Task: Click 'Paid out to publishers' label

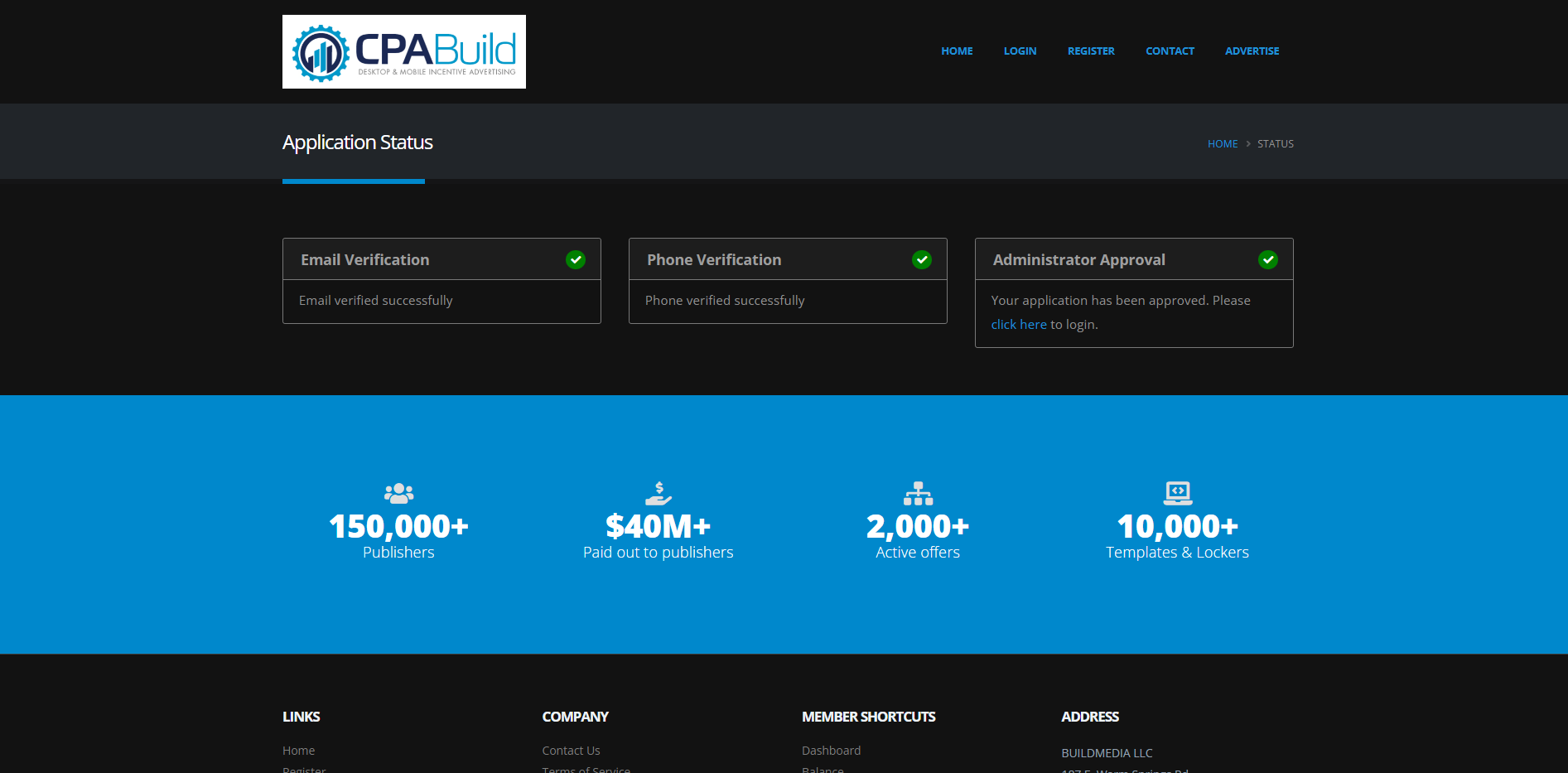Action: point(659,553)
